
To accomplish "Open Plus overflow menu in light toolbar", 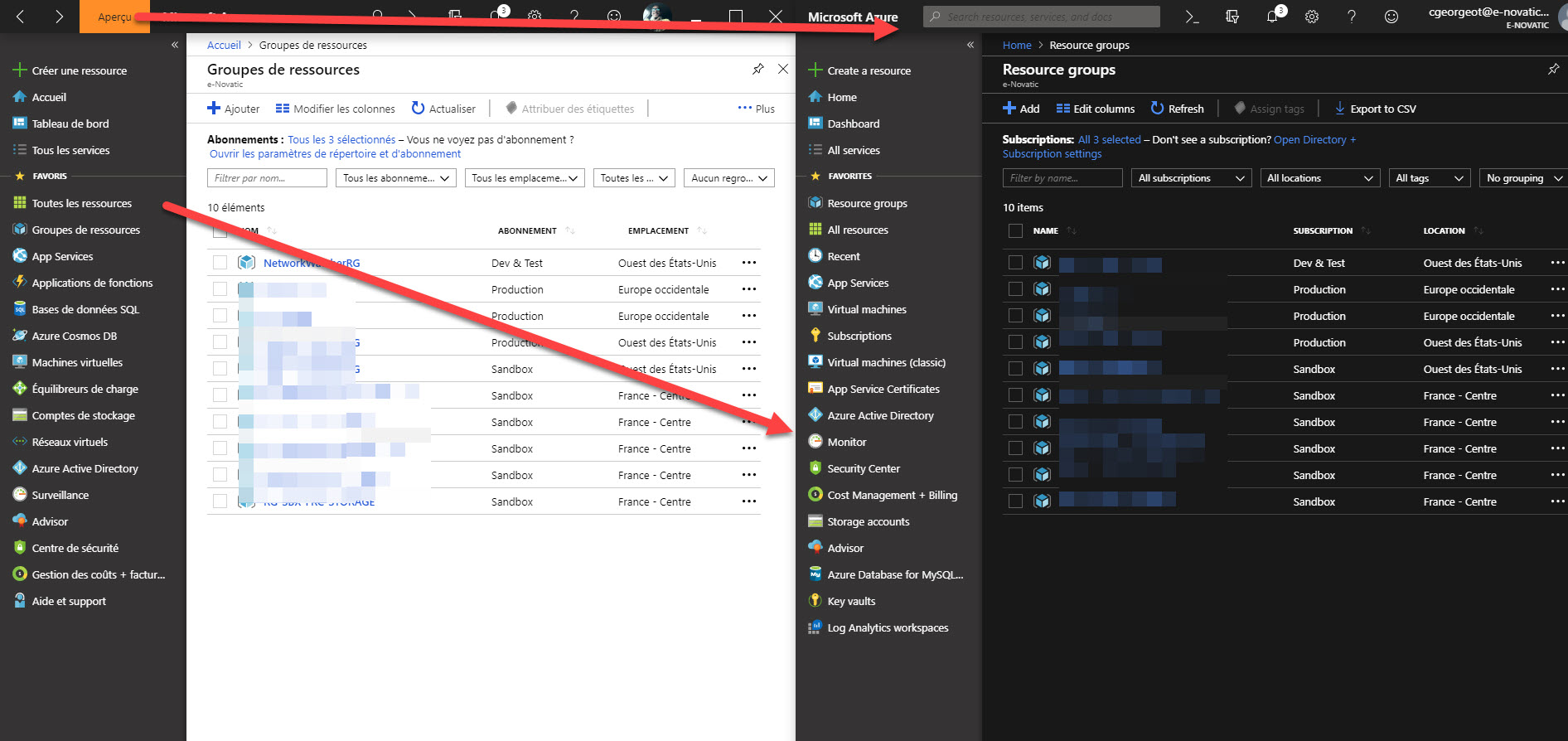I will (756, 109).
